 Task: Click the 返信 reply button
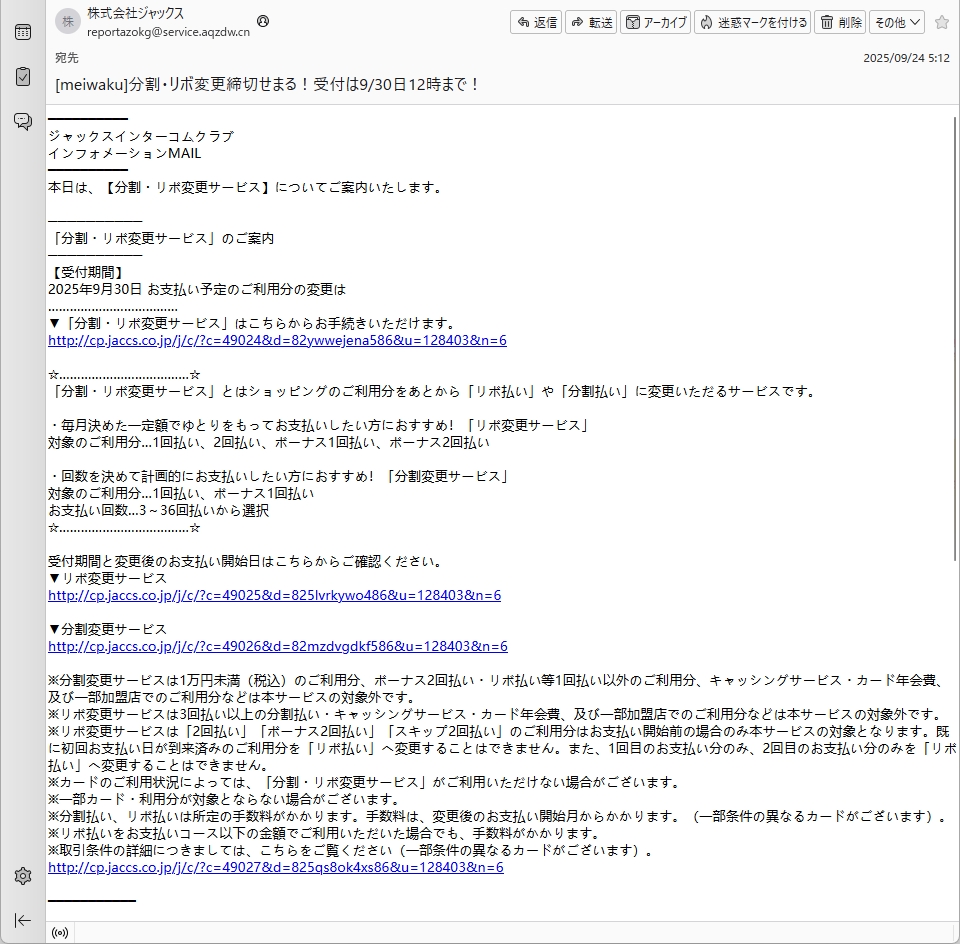click(x=536, y=22)
